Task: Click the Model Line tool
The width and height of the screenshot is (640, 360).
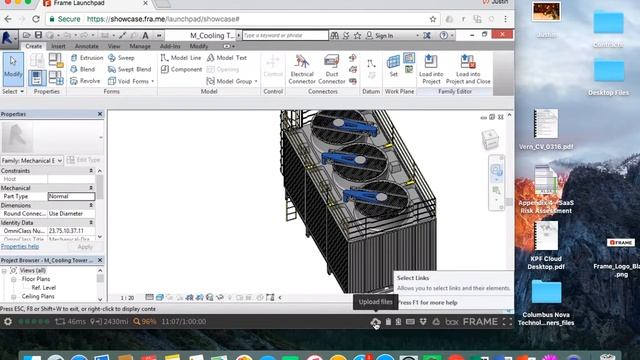Action: pyautogui.click(x=181, y=58)
